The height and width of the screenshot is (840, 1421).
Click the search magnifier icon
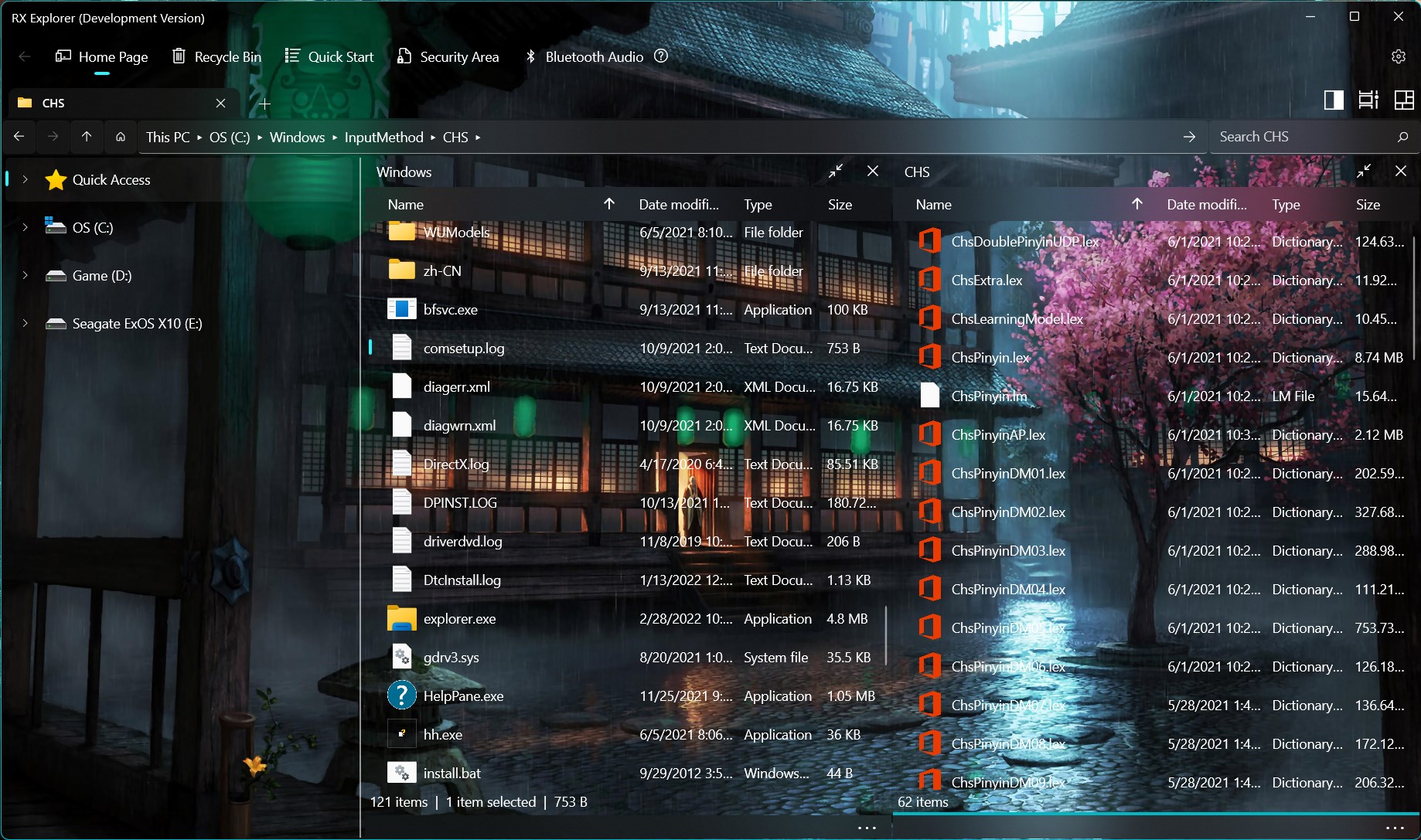pos(1402,137)
